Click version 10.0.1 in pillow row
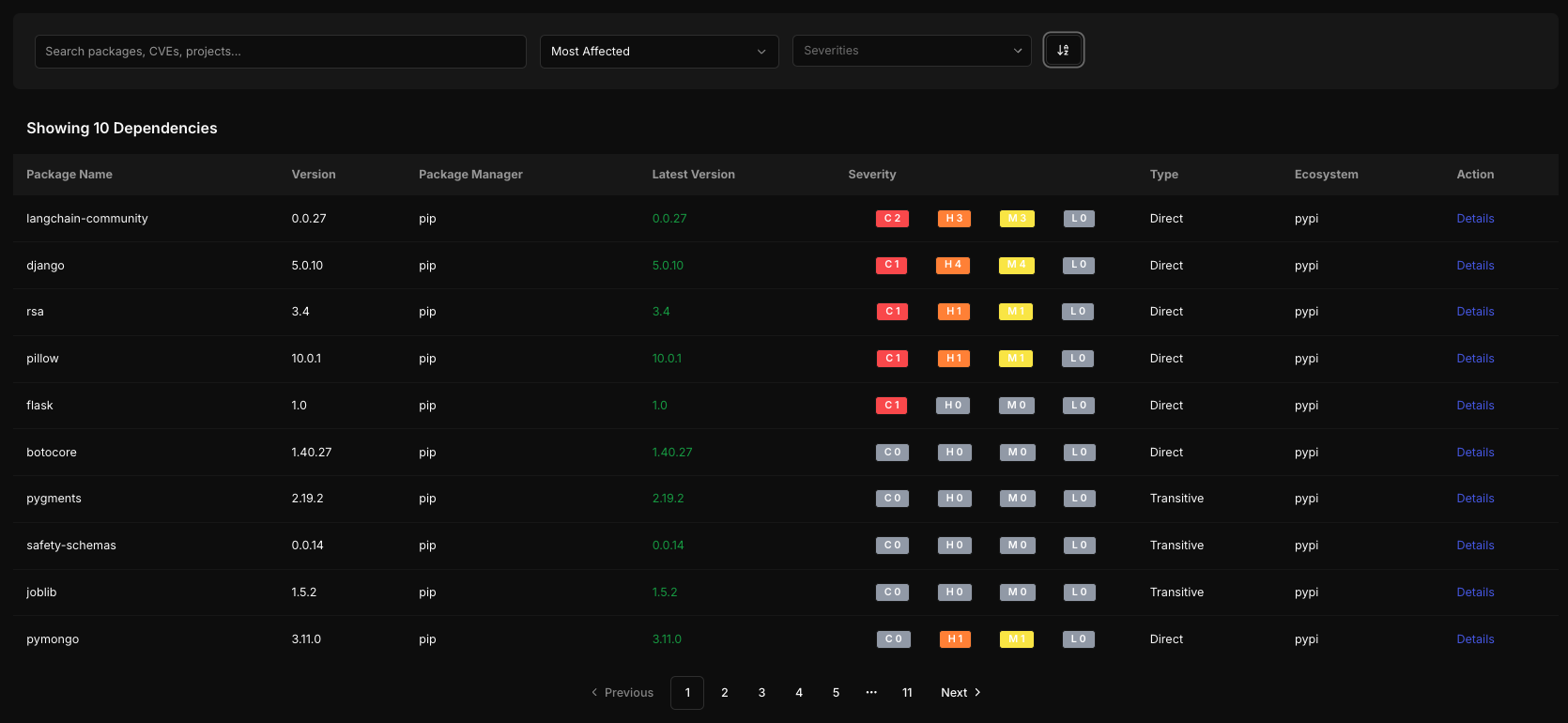Viewport: 1568px width, 723px height. [x=306, y=359]
